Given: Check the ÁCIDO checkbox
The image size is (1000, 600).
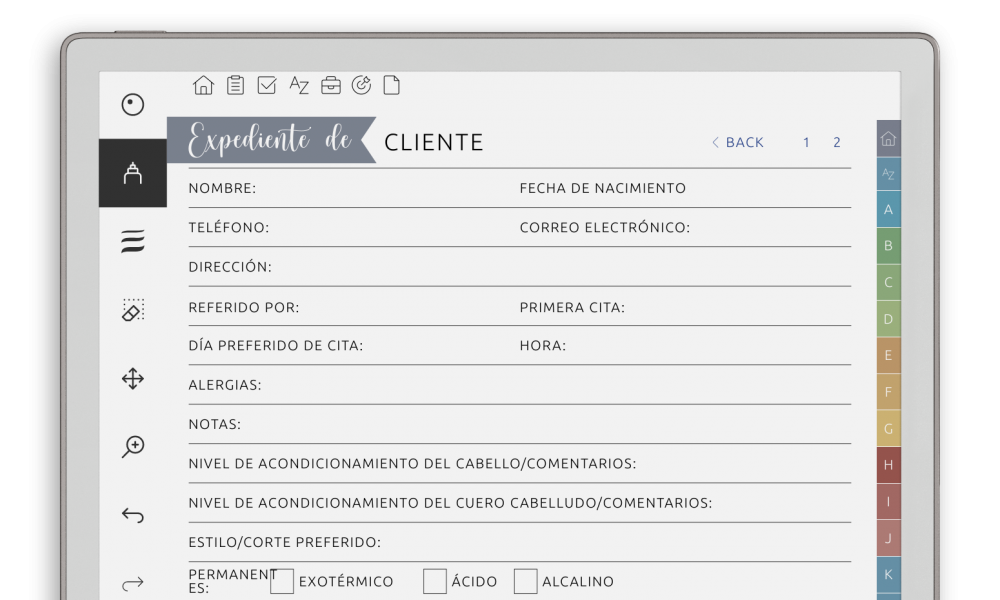Looking at the screenshot, I should 435,582.
